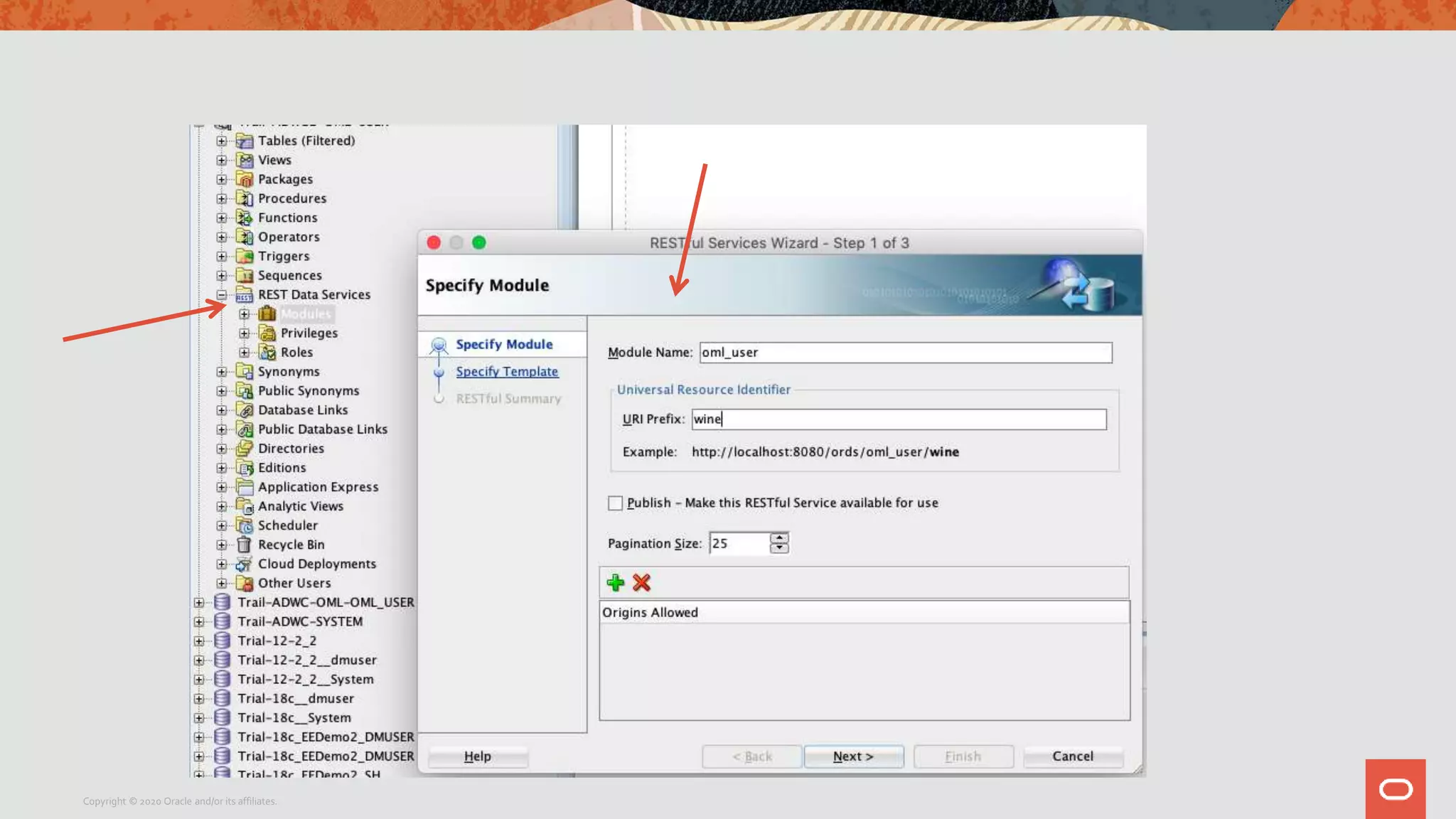The height and width of the screenshot is (819, 1456).
Task: Enable the Publish RESTful Service checkbox
Action: coord(615,503)
